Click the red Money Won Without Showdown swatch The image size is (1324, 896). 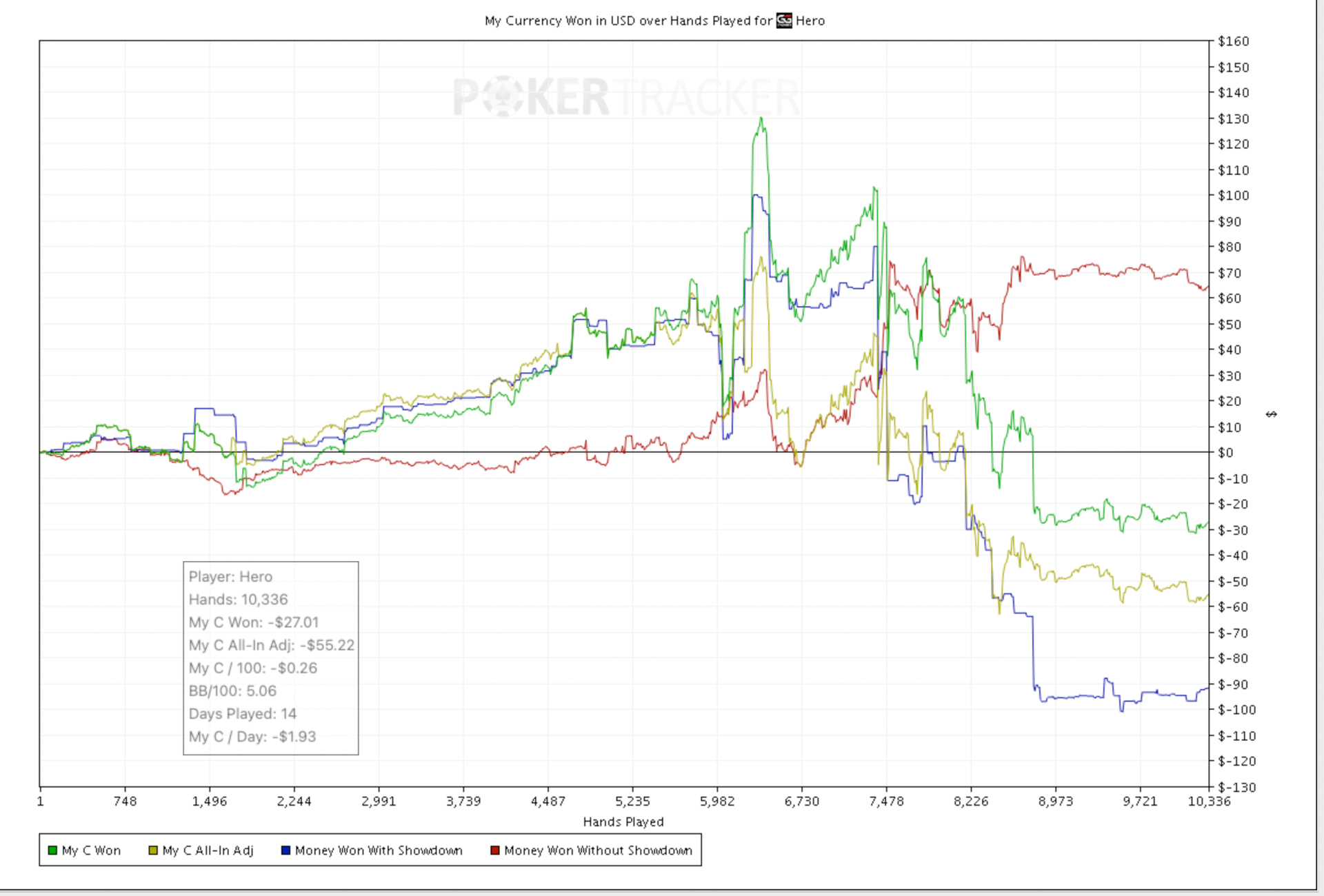[494, 851]
